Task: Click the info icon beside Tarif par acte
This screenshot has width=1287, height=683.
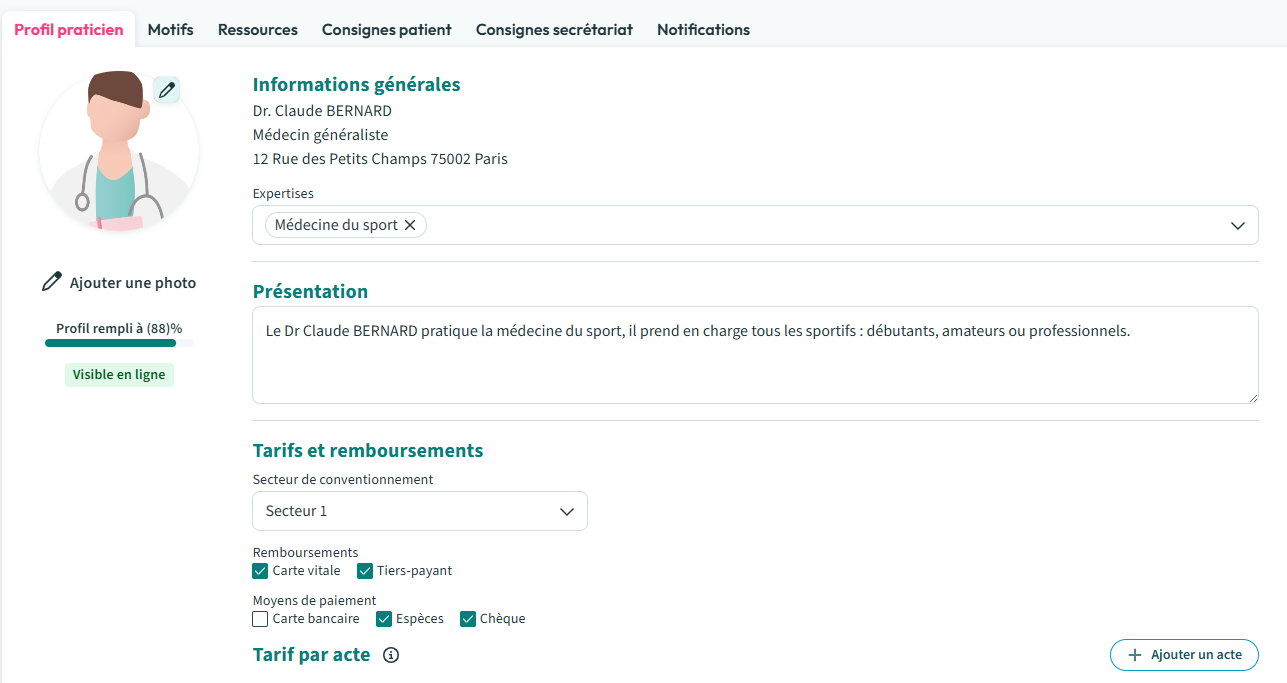Action: coord(391,656)
